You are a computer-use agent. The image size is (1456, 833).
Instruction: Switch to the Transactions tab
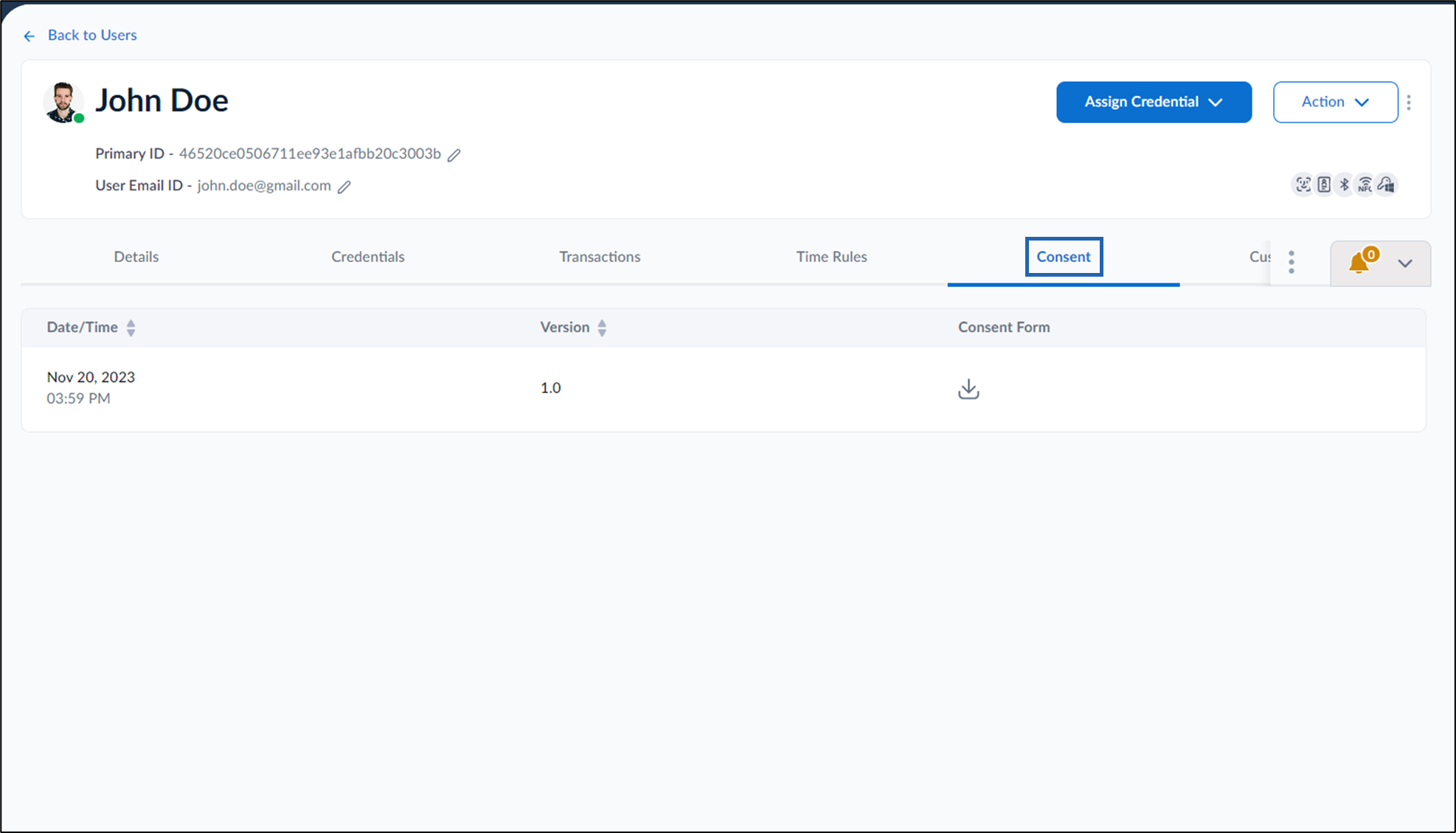600,257
